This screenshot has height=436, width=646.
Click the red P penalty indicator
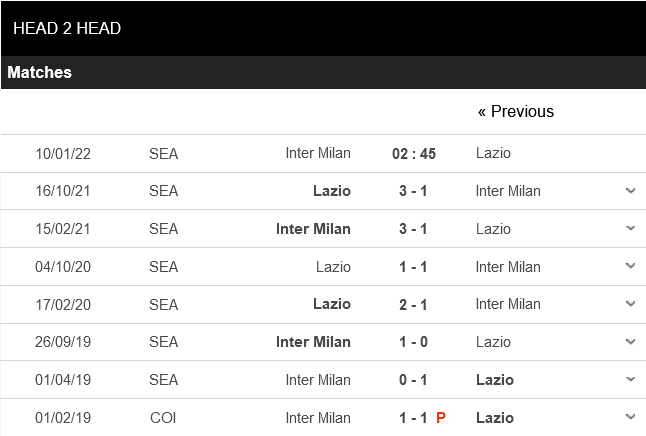click(x=440, y=417)
